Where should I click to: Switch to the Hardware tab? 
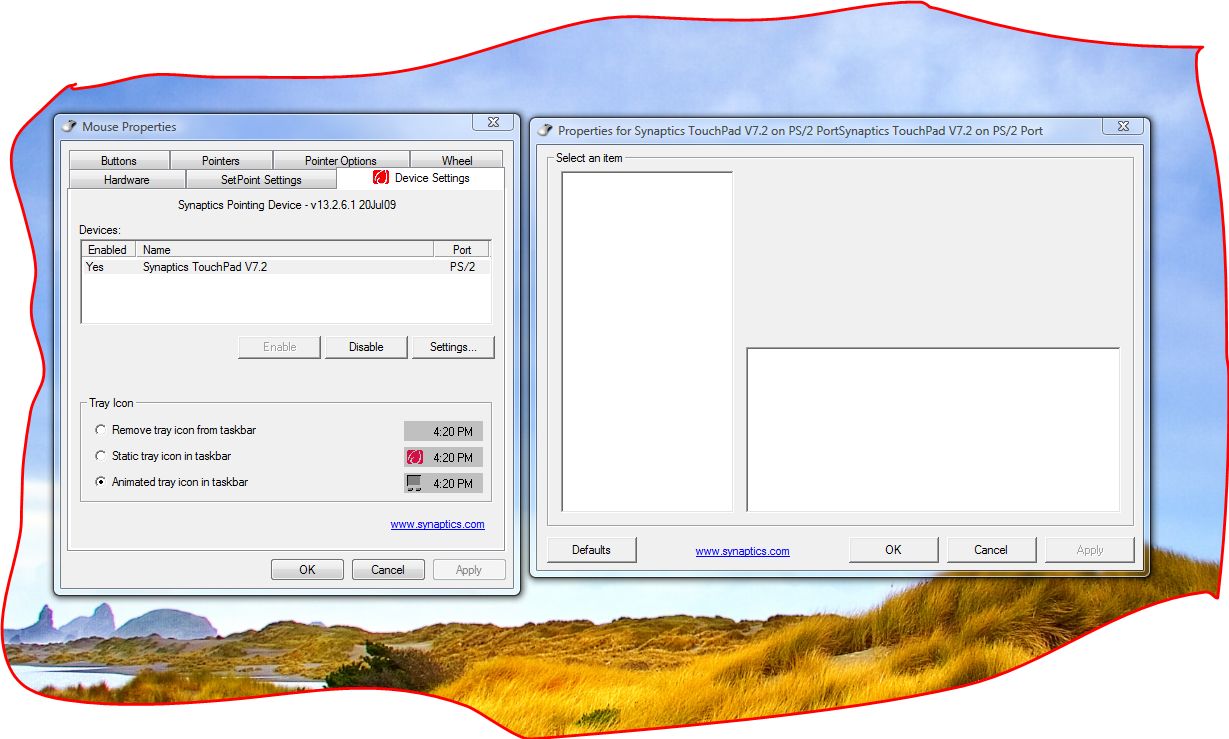tap(127, 180)
